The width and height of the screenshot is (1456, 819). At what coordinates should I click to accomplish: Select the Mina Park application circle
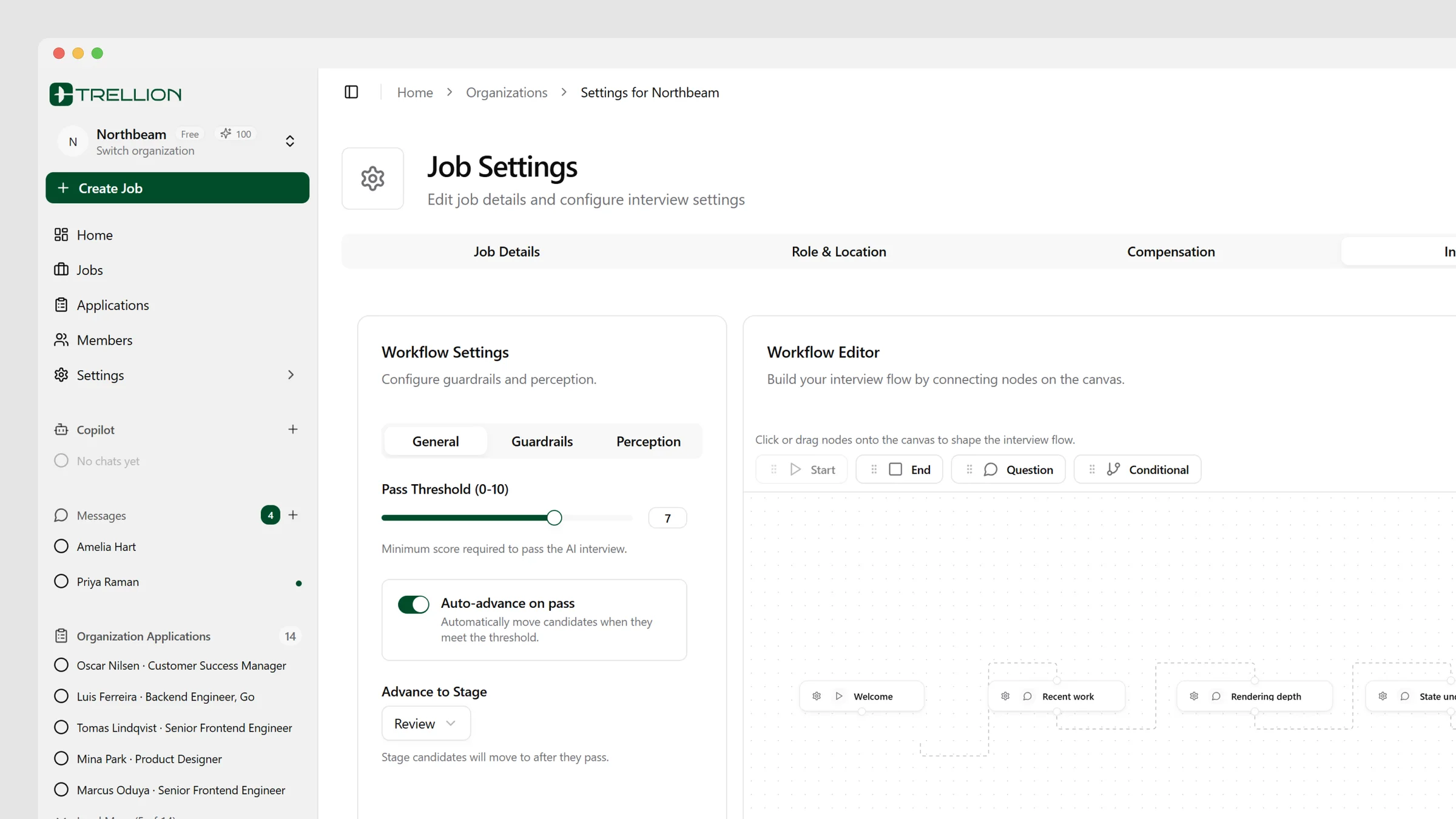tap(61, 758)
